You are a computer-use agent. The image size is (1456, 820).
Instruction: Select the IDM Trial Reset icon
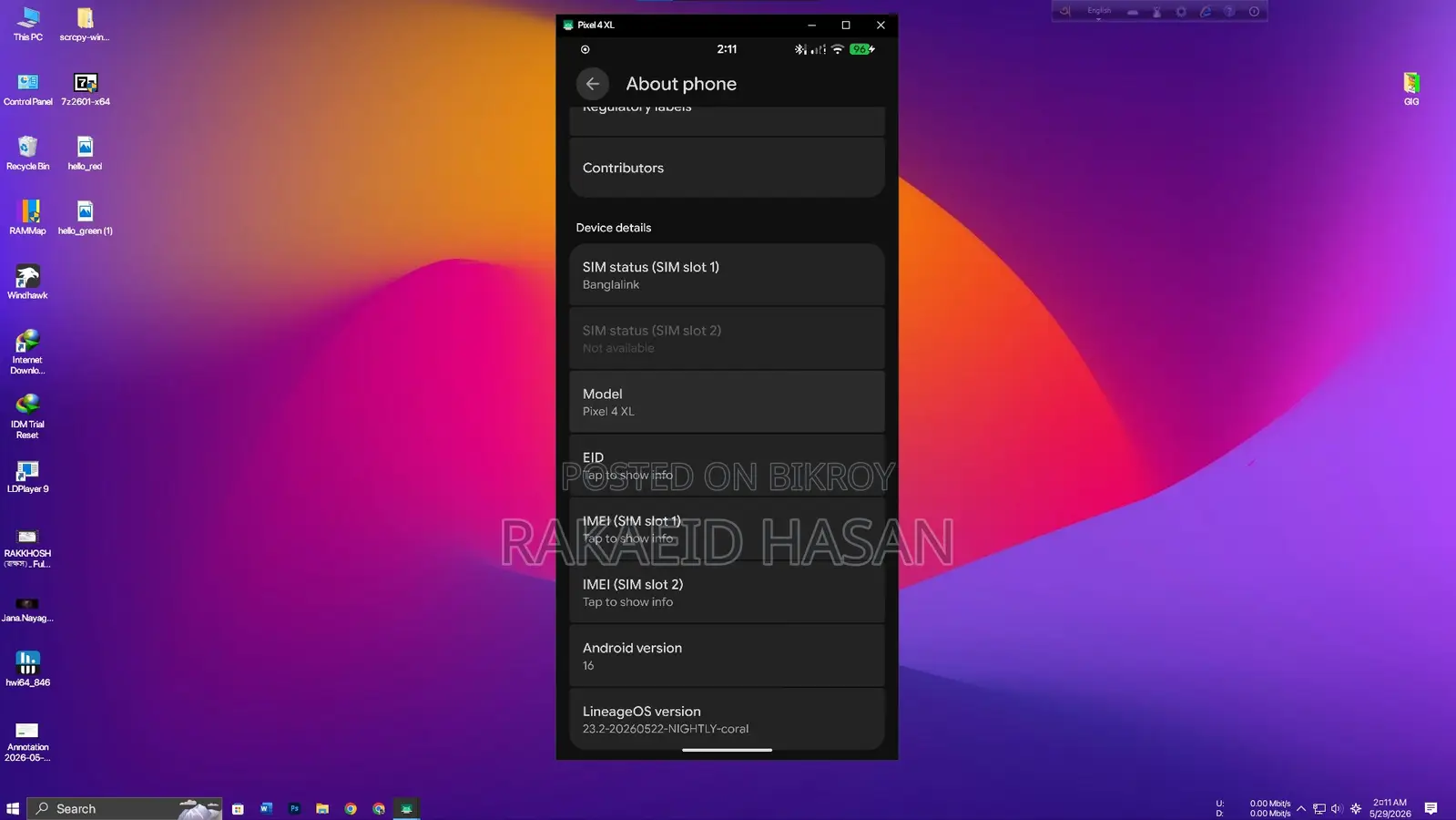click(27, 416)
